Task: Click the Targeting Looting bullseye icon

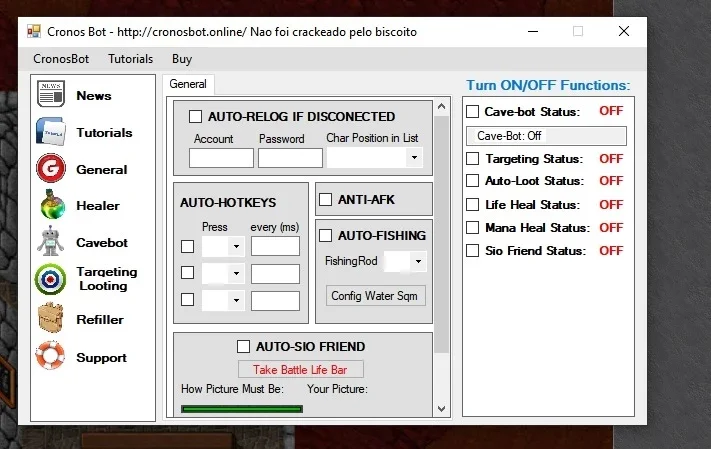Action: (x=50, y=279)
